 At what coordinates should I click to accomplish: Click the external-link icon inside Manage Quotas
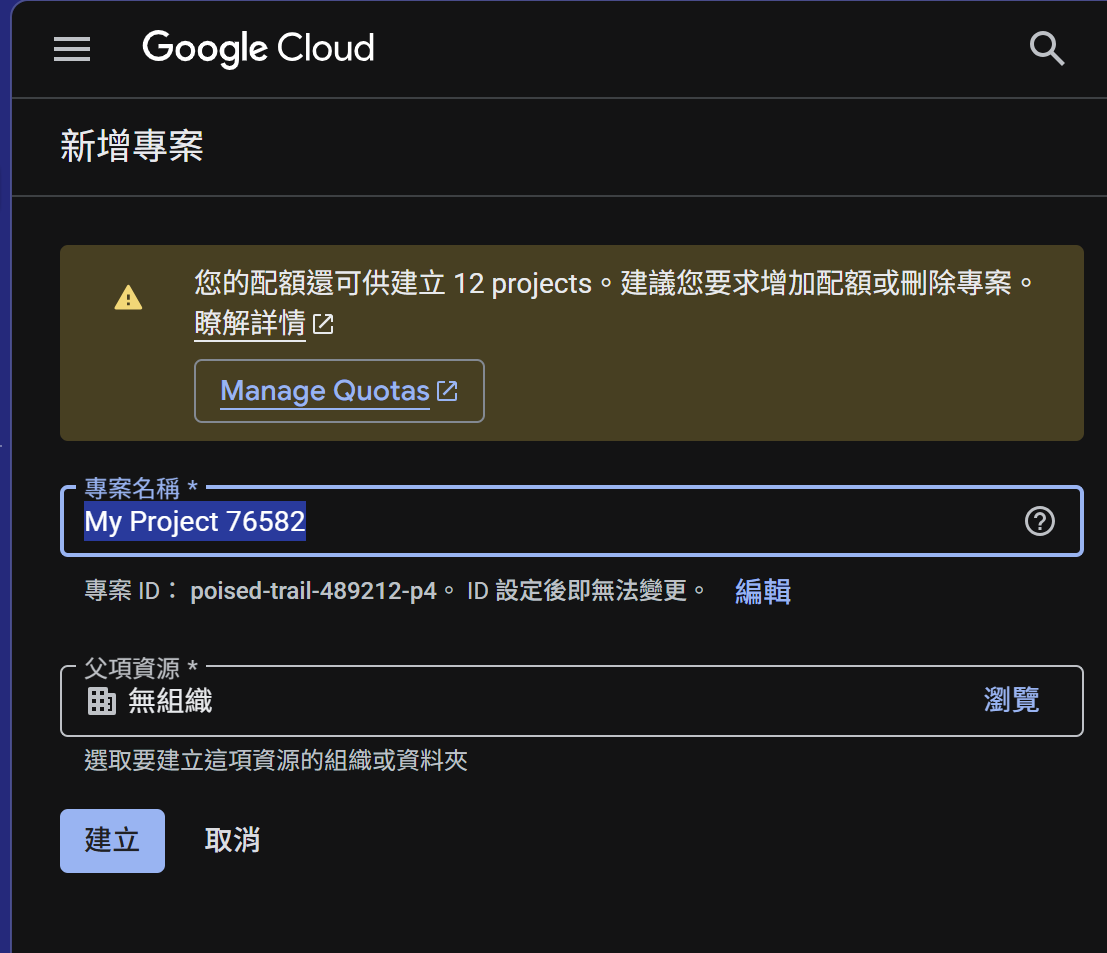[x=448, y=391]
